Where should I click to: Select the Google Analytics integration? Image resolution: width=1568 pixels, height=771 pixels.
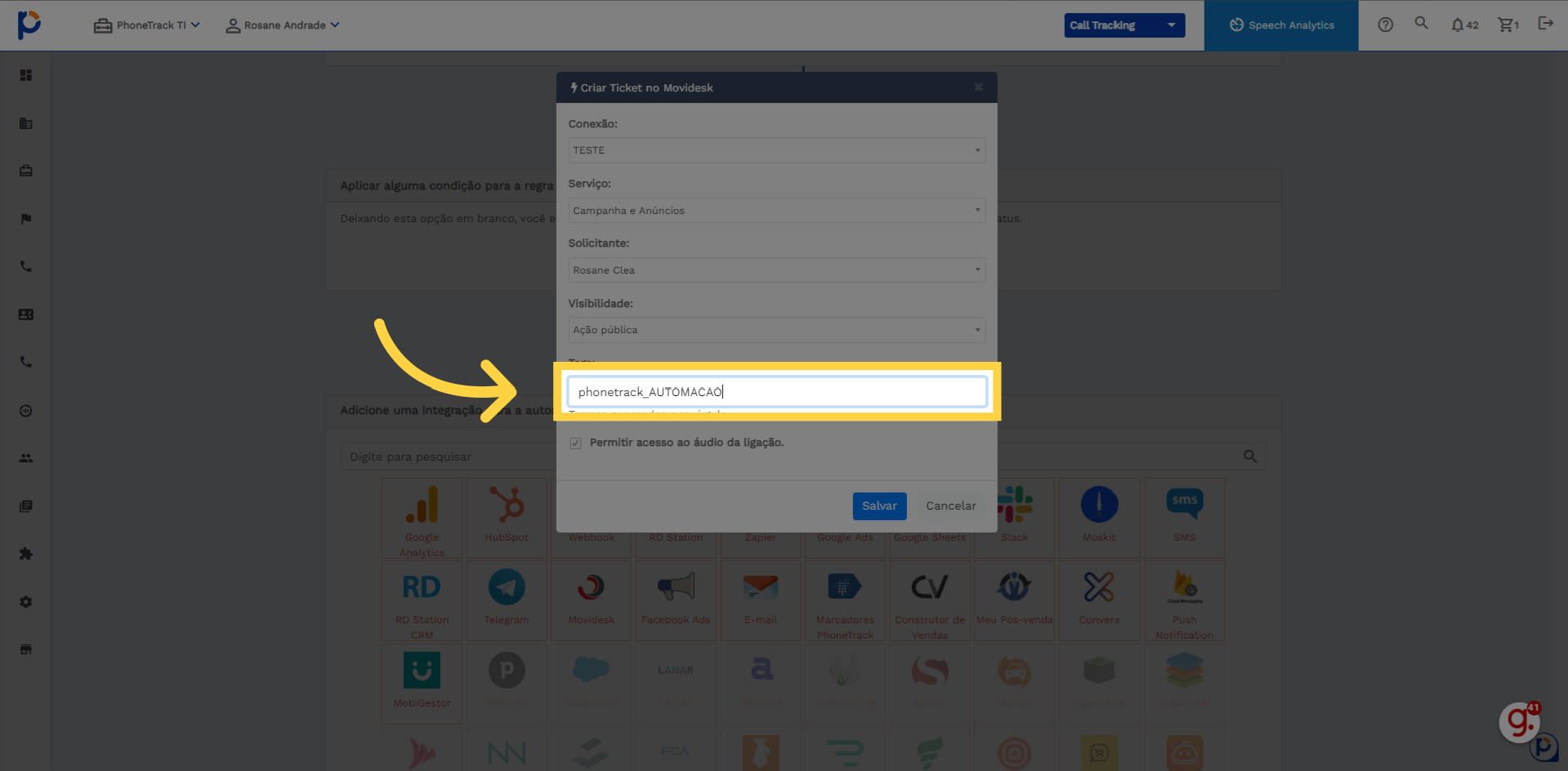coord(422,519)
